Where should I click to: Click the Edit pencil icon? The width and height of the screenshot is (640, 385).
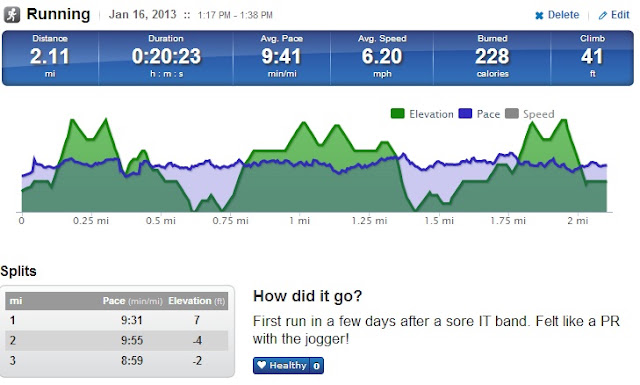click(x=602, y=16)
